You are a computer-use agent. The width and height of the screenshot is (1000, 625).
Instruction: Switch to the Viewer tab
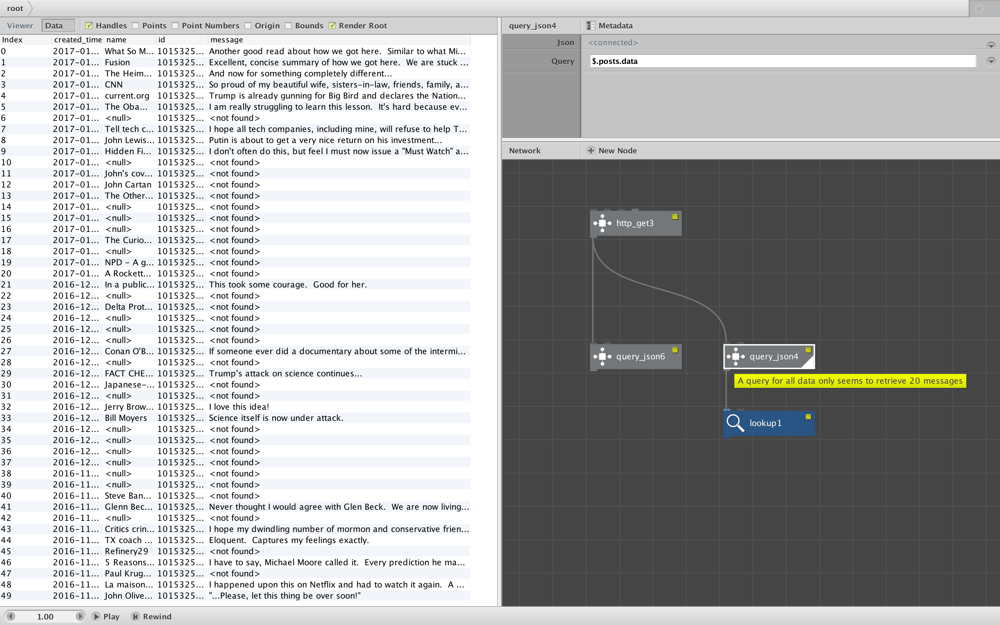tap(20, 26)
